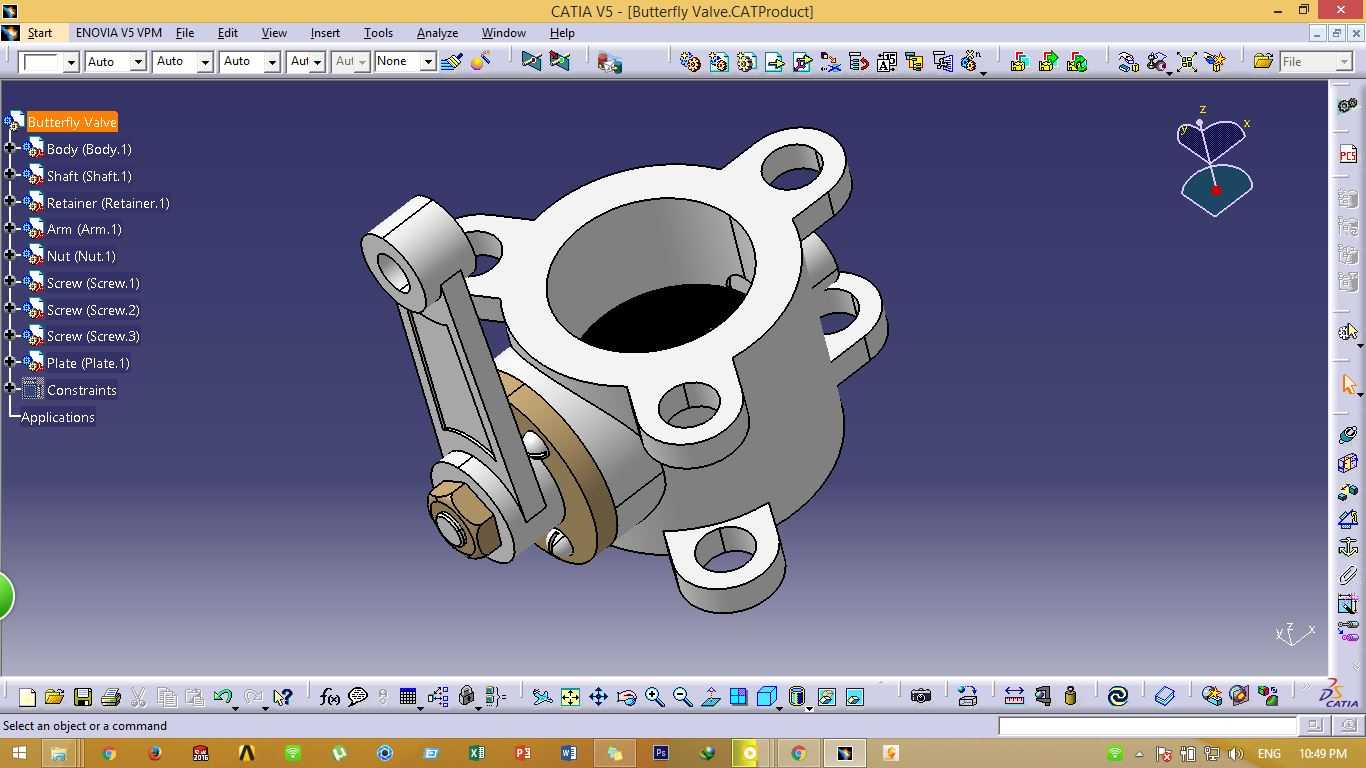Click the Normal View icon
The image size is (1366, 768).
[710, 697]
